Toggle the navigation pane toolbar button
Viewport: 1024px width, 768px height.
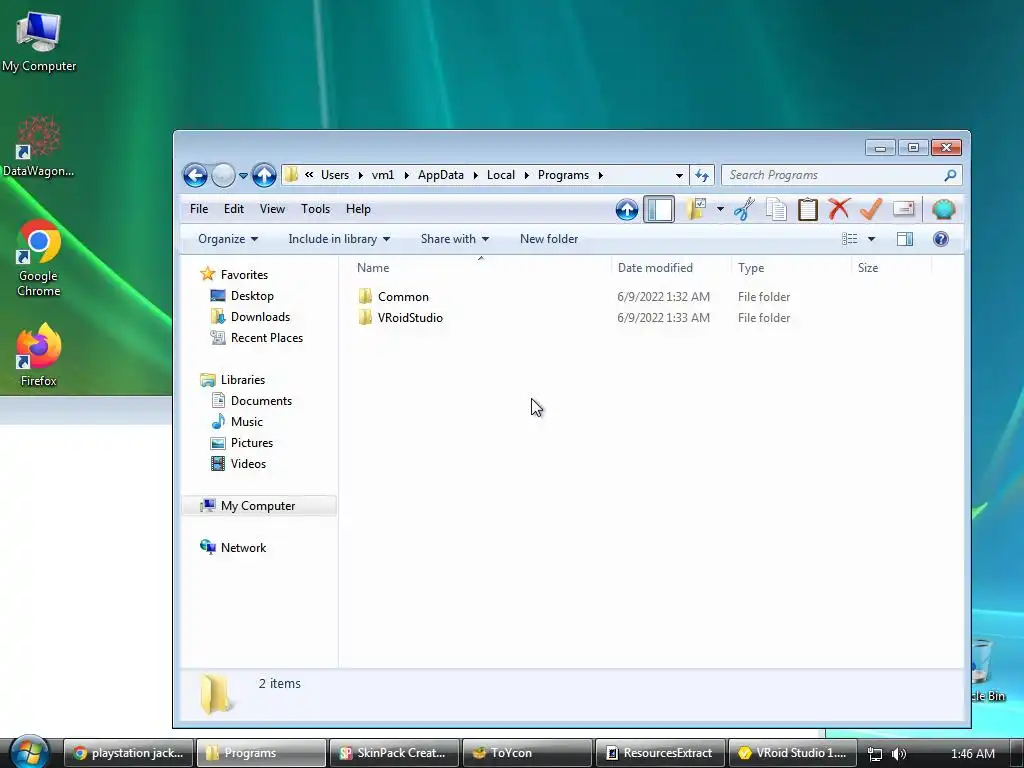[x=659, y=210]
